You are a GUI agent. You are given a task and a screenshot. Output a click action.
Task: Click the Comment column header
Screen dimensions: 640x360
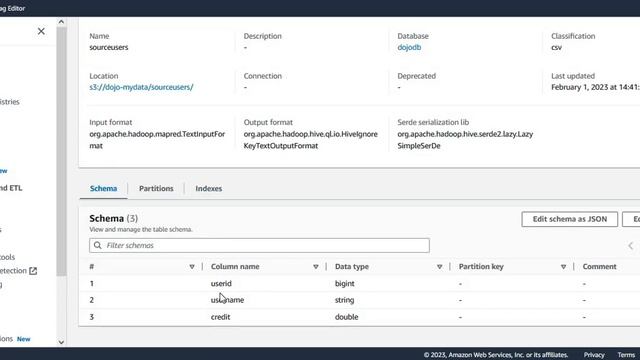(x=600, y=267)
